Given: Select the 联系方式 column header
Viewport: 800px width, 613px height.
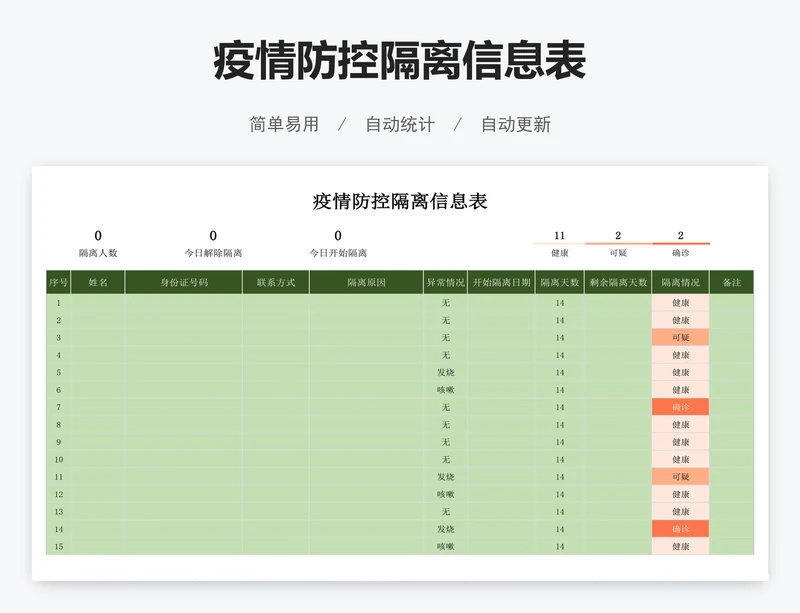Looking at the screenshot, I should click(276, 282).
